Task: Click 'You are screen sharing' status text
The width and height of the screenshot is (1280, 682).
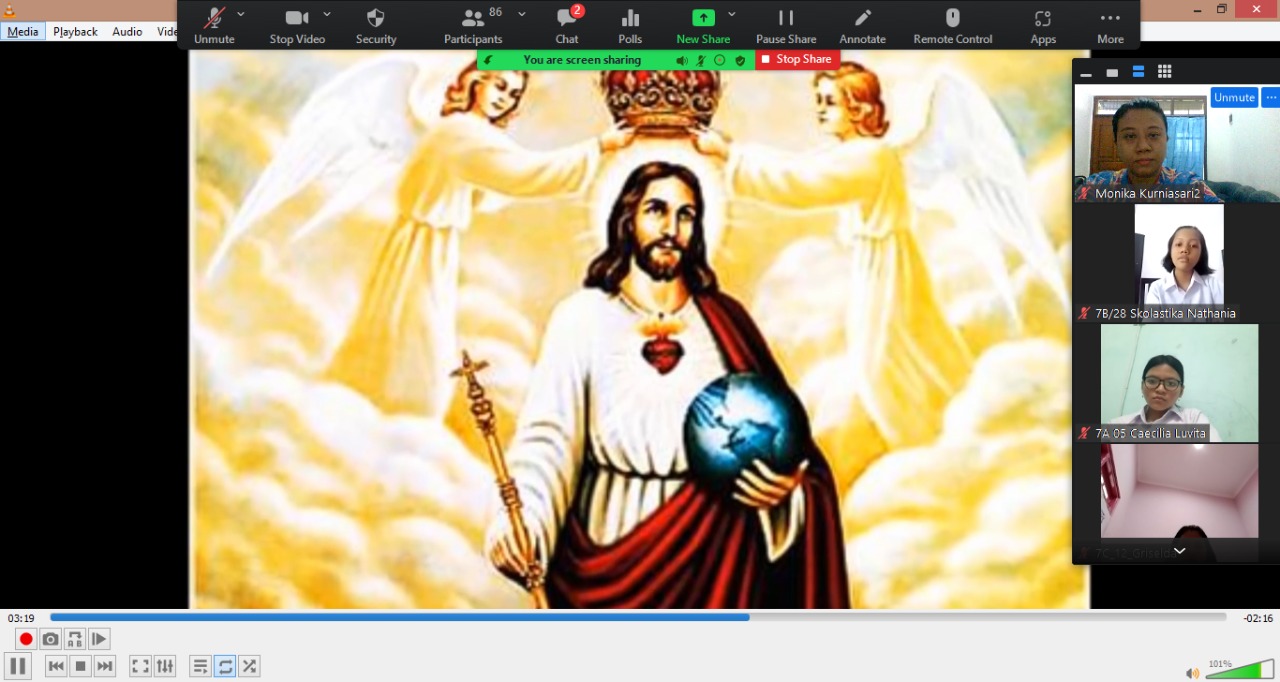Action: coord(582,60)
